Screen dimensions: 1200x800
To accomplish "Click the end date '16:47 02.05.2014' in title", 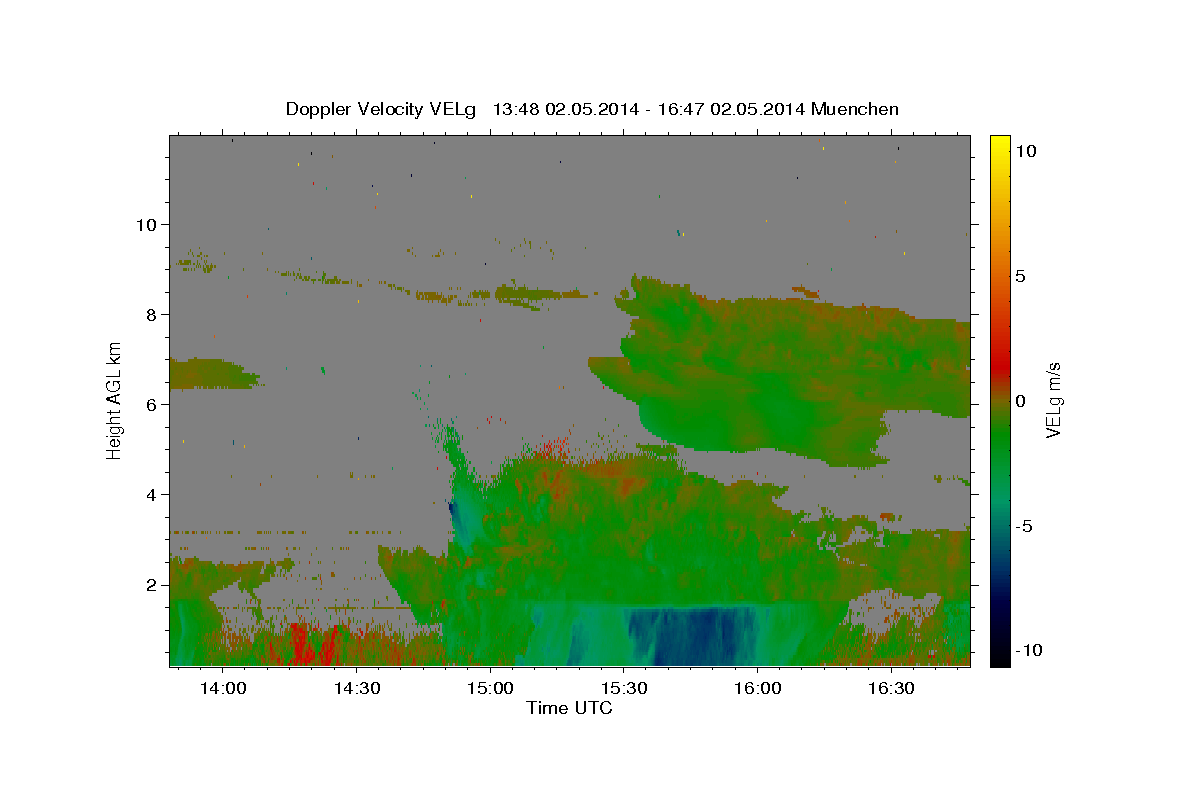I will [x=732, y=109].
